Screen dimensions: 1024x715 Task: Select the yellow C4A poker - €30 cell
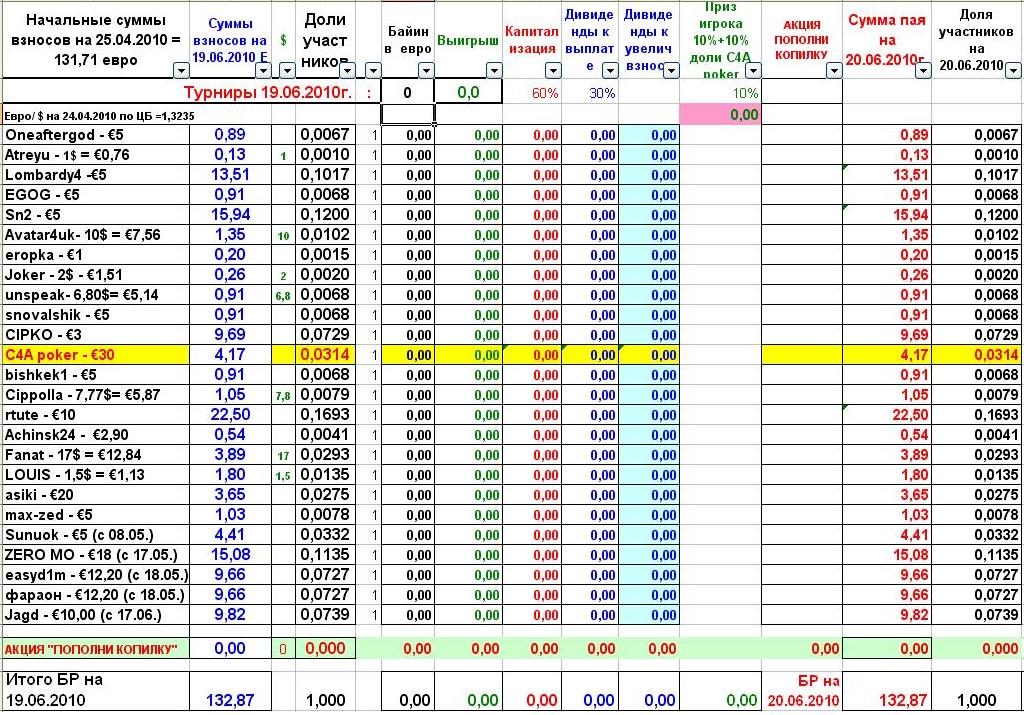(95, 355)
